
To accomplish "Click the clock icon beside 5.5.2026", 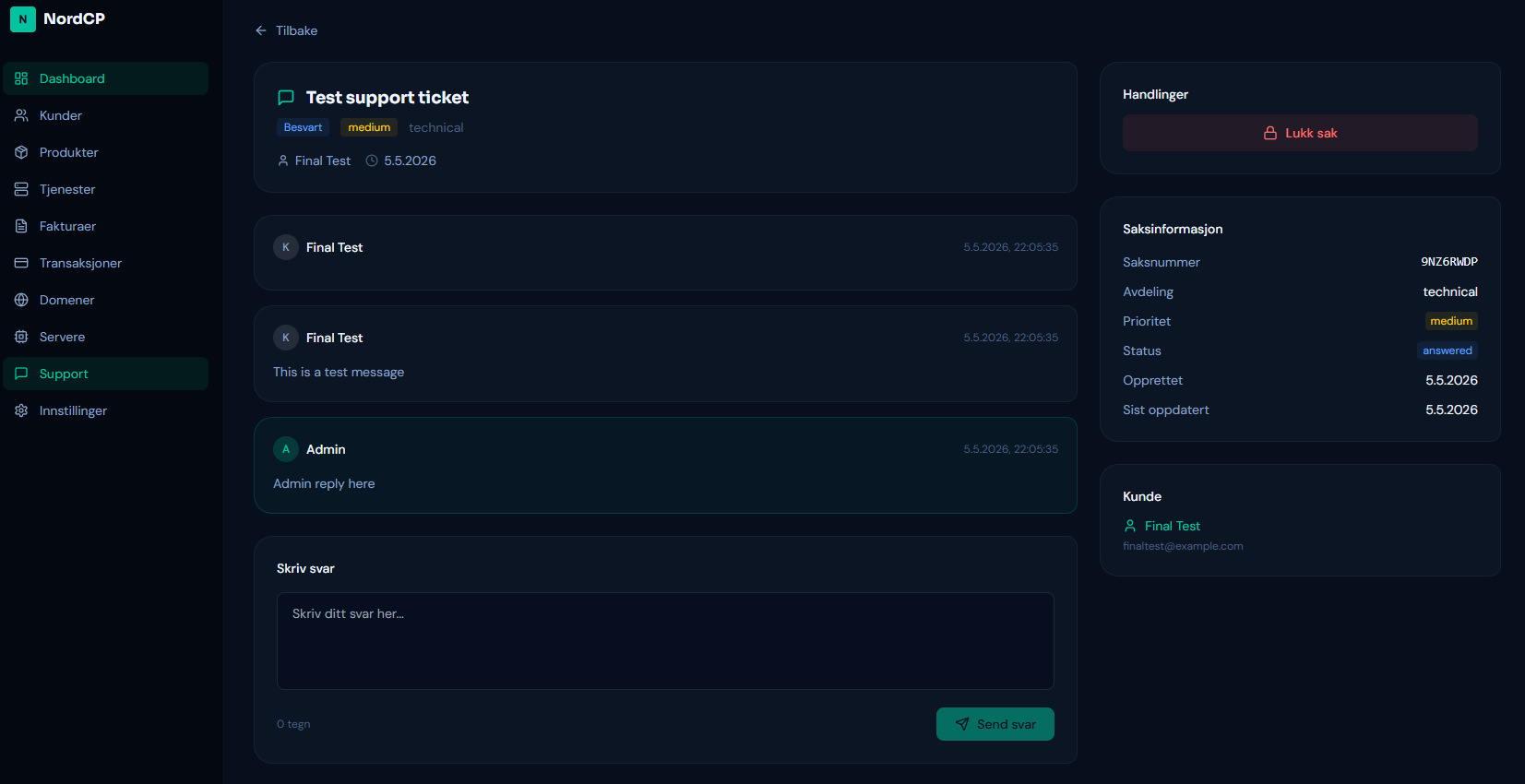I will click(x=372, y=160).
